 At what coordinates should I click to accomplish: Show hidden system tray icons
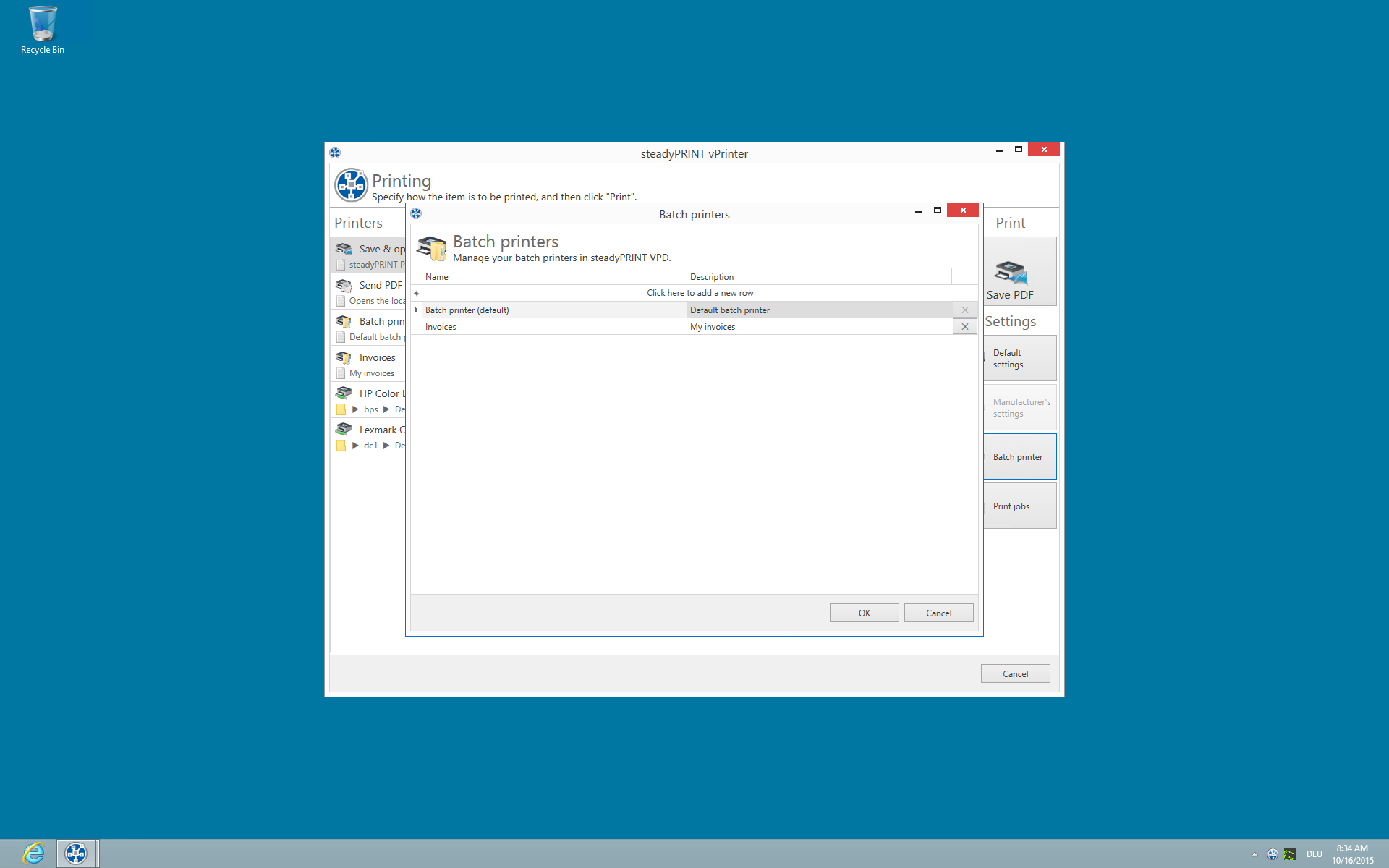1255,854
